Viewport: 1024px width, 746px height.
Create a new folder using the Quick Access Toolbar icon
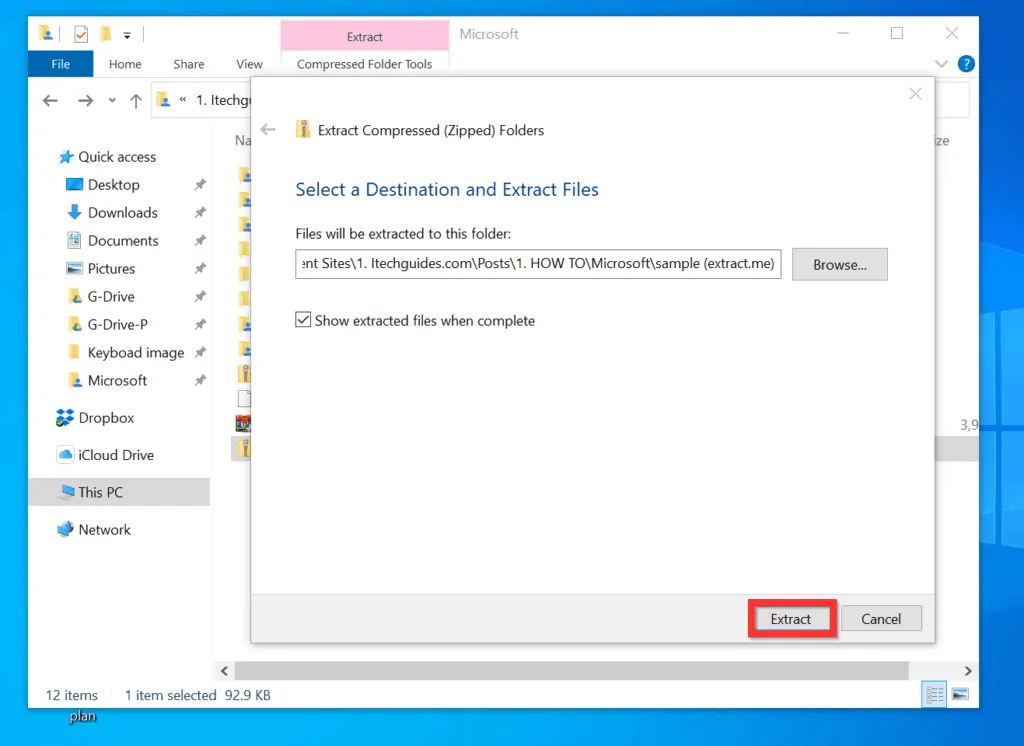[x=105, y=35]
